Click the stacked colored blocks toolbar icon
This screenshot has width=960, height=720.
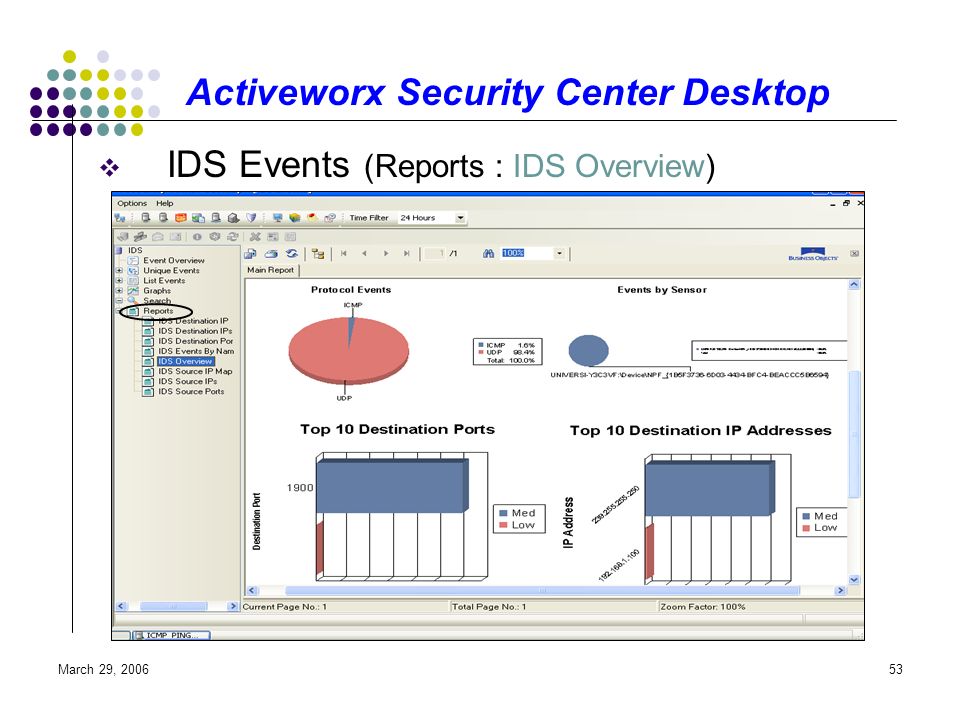(295, 218)
